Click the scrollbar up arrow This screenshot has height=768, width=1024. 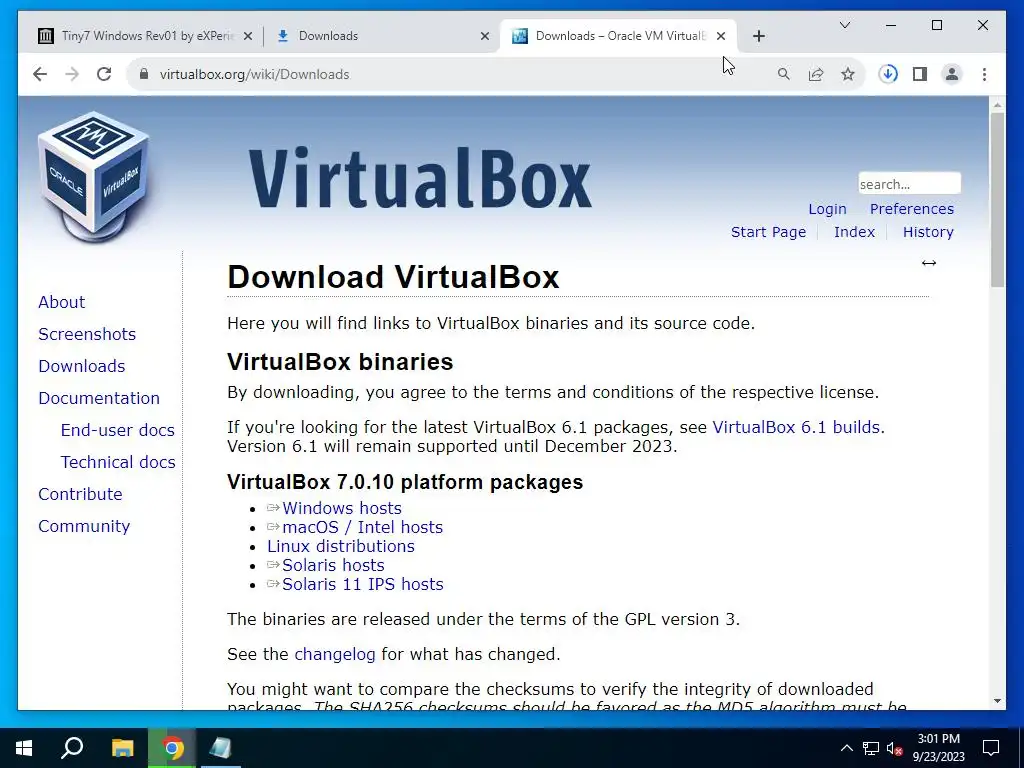997,104
